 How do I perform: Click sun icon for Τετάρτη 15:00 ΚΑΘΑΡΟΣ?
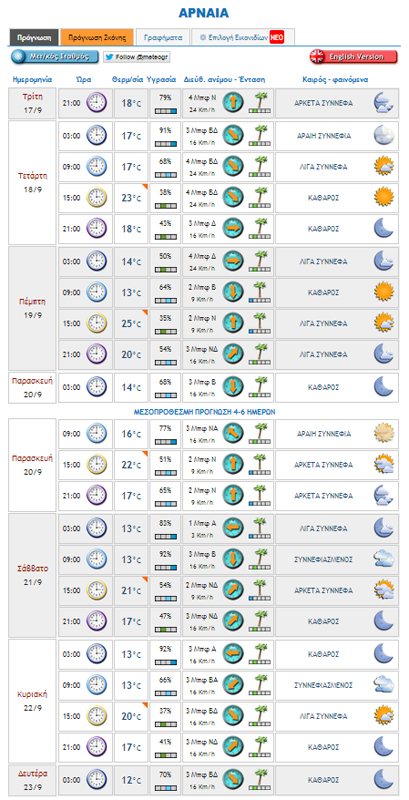tap(384, 197)
